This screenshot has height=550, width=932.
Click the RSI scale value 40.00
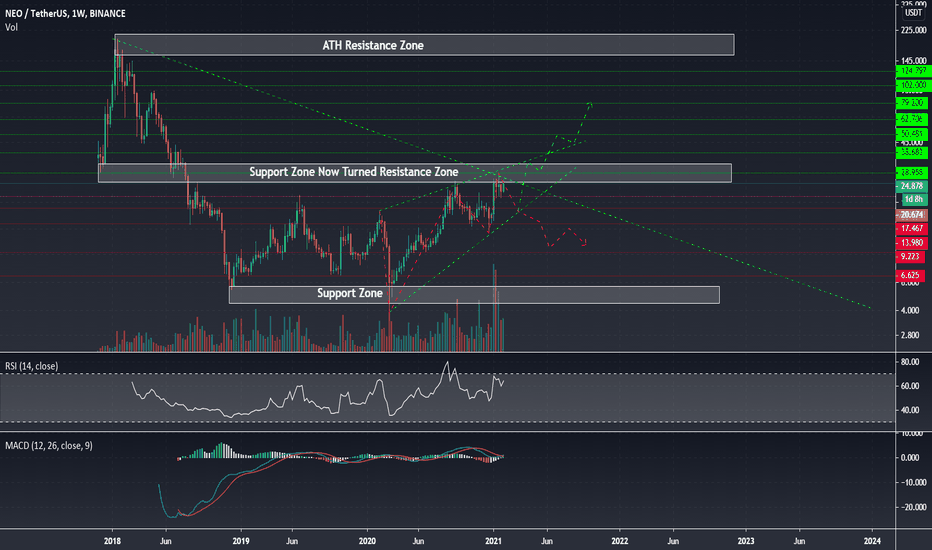click(909, 410)
